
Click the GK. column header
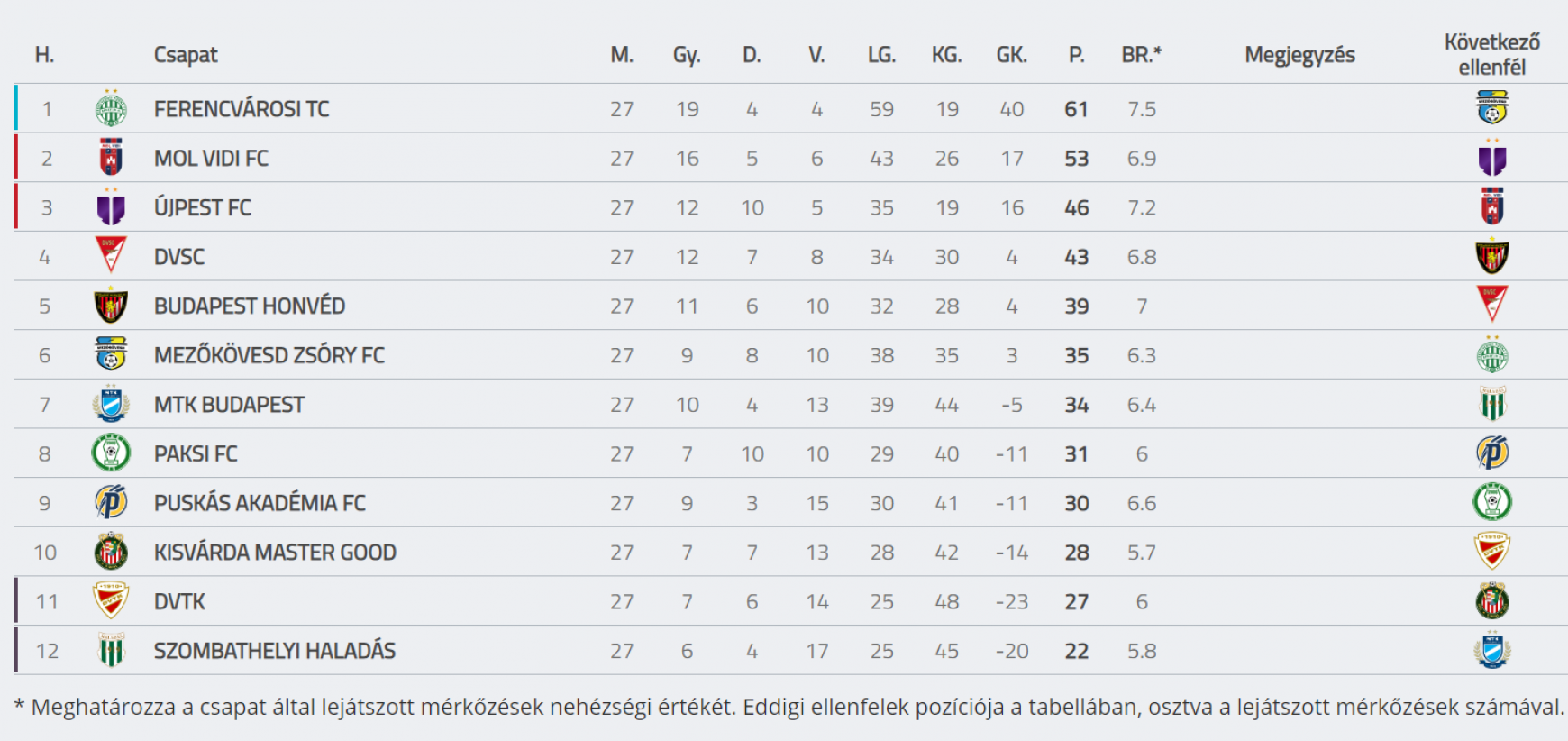(1011, 55)
